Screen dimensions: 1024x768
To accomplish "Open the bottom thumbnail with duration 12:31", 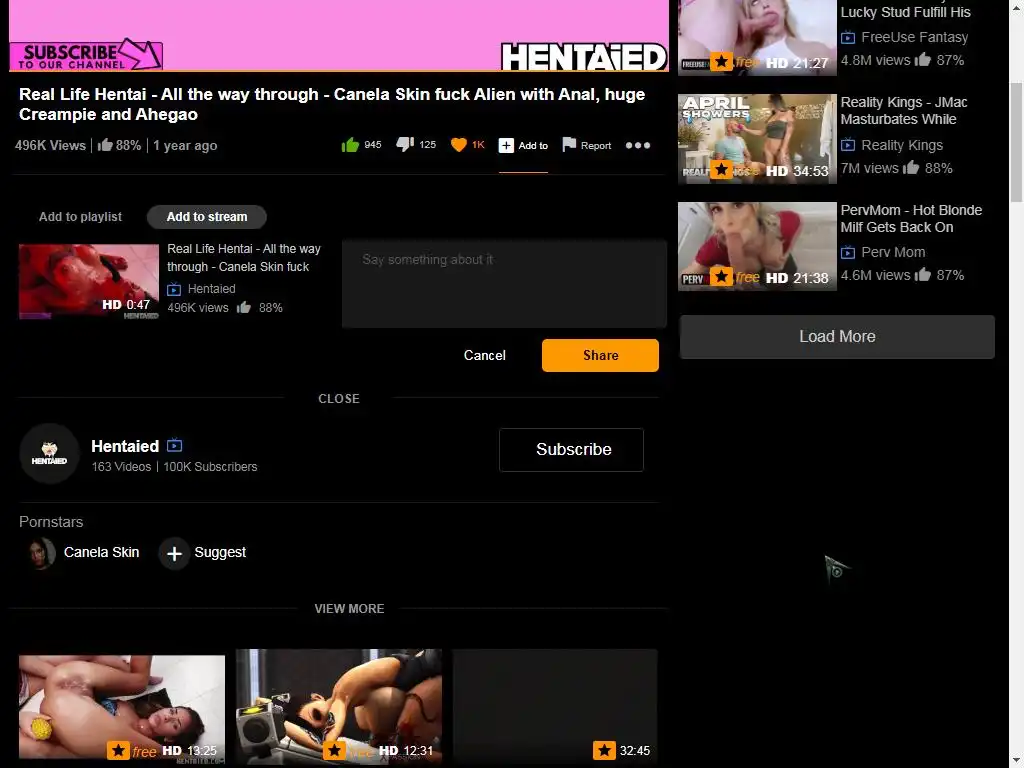I will pyautogui.click(x=339, y=707).
